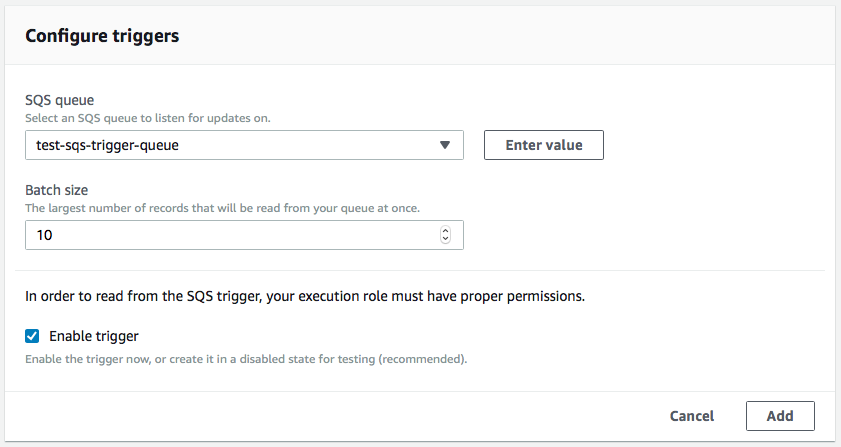Screen dimensions: 841x447
Task: Click the 'Enable the trigger now' description
Action: coord(246,359)
